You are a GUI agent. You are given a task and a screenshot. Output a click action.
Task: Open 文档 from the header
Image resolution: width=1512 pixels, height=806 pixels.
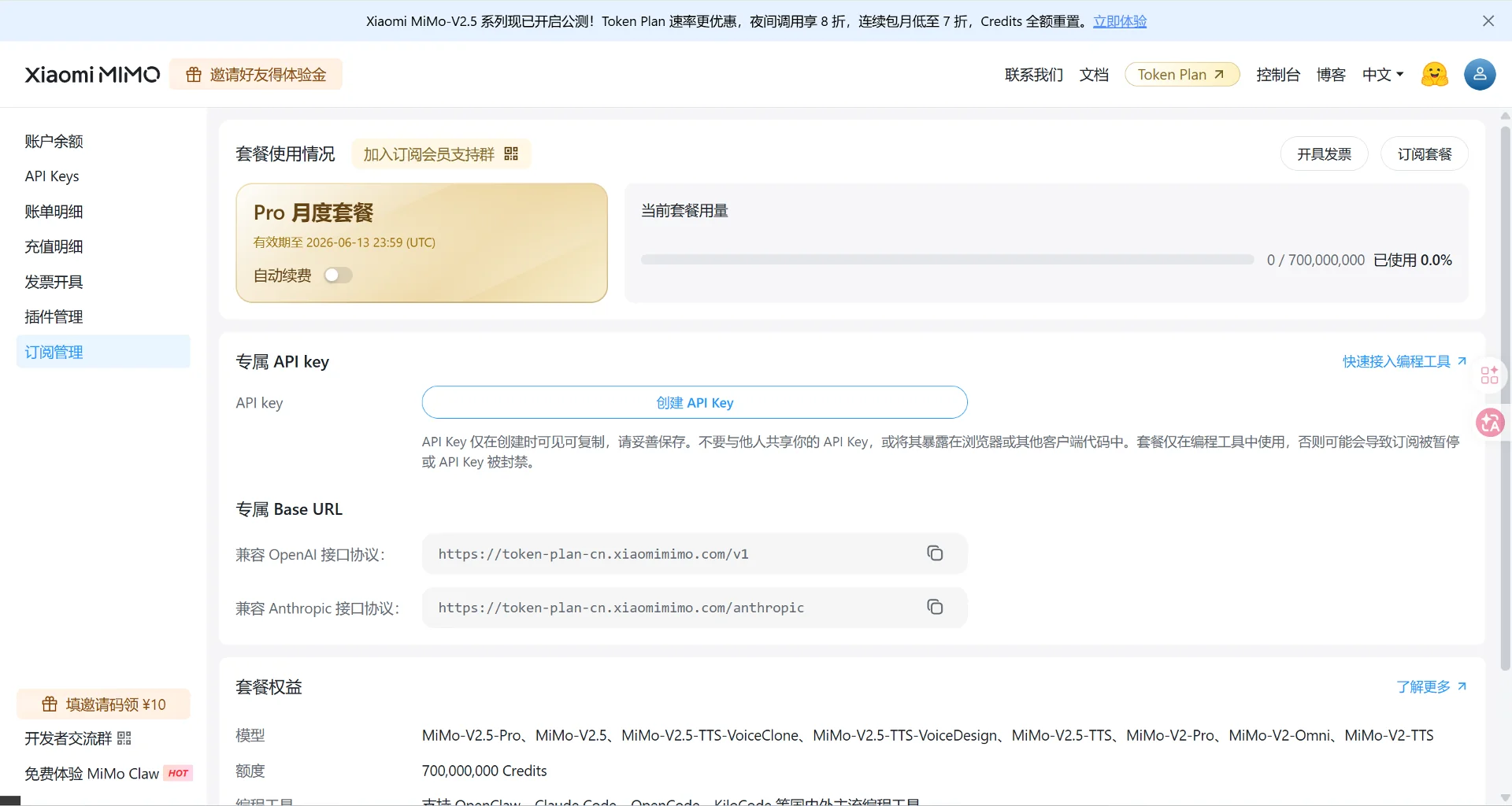click(x=1094, y=75)
